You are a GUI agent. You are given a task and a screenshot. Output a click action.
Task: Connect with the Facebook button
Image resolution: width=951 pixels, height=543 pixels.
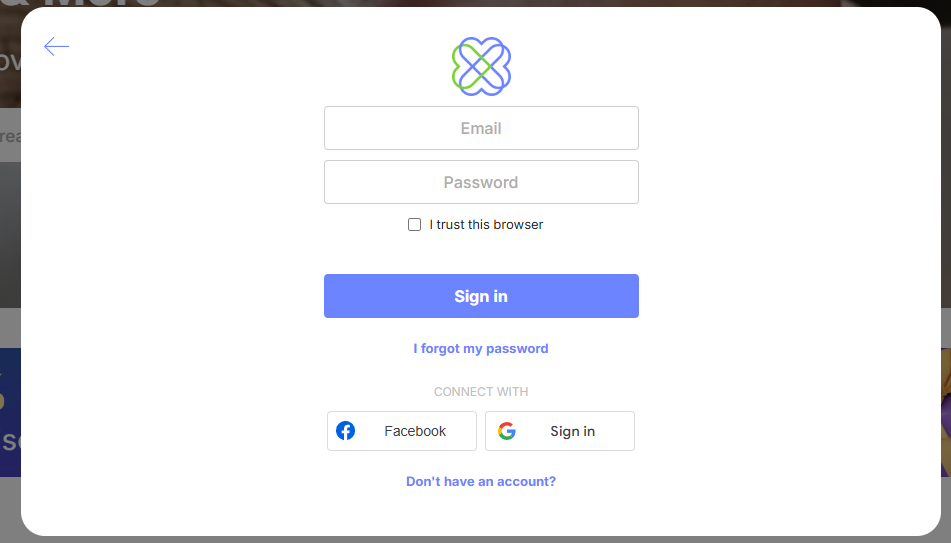tap(402, 431)
